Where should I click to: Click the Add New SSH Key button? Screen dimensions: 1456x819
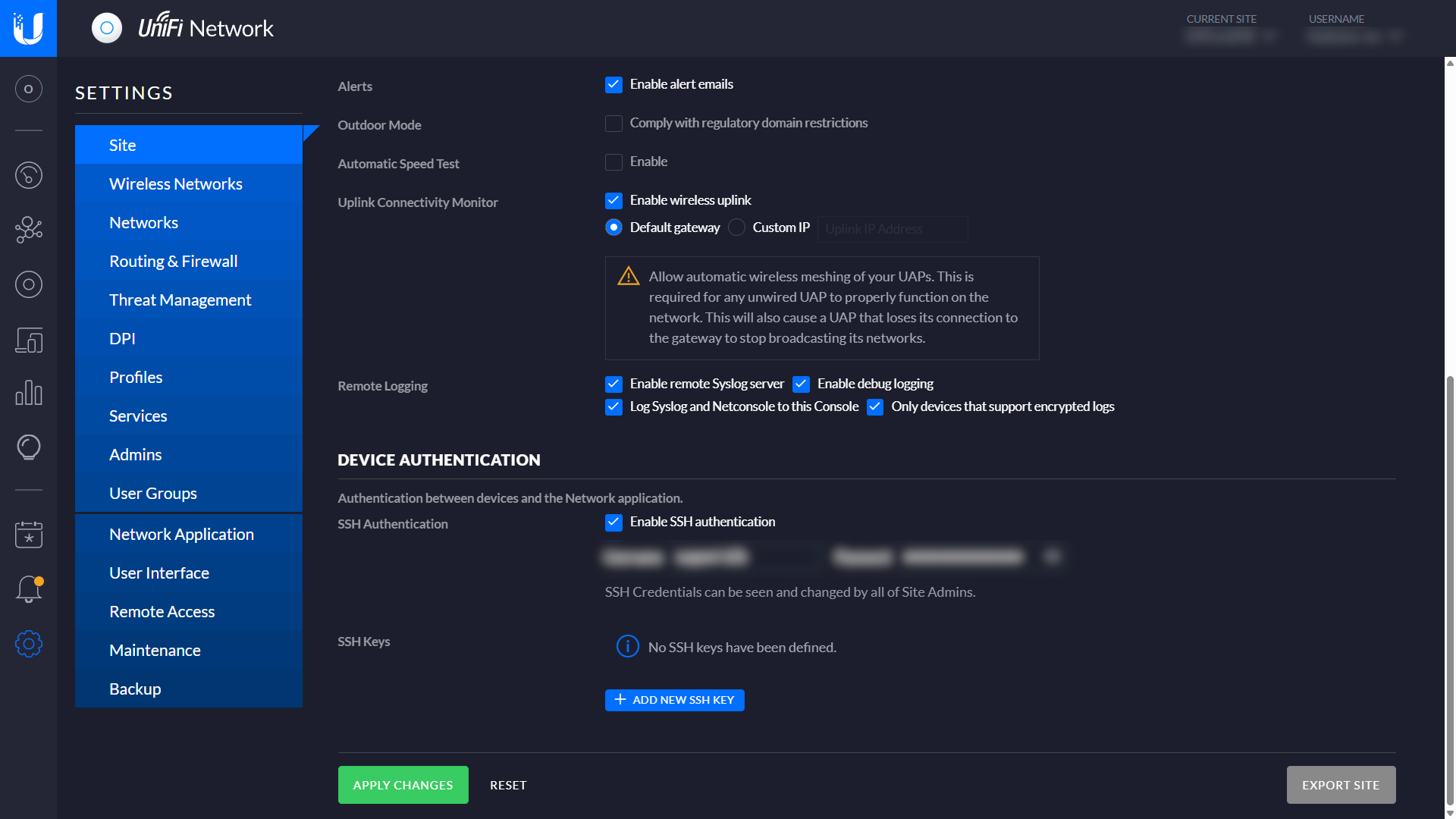[674, 700]
